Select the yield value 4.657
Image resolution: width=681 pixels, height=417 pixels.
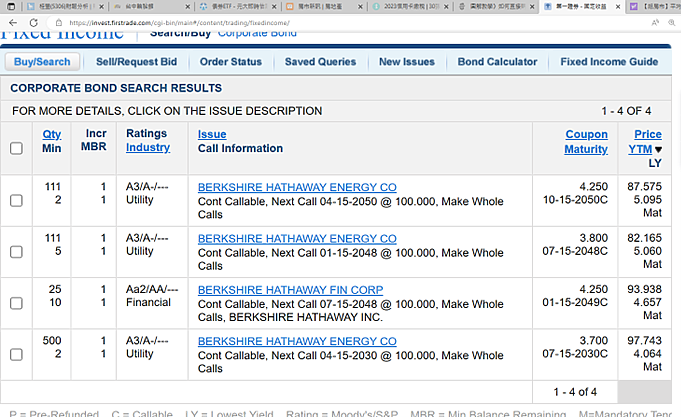pos(647,302)
